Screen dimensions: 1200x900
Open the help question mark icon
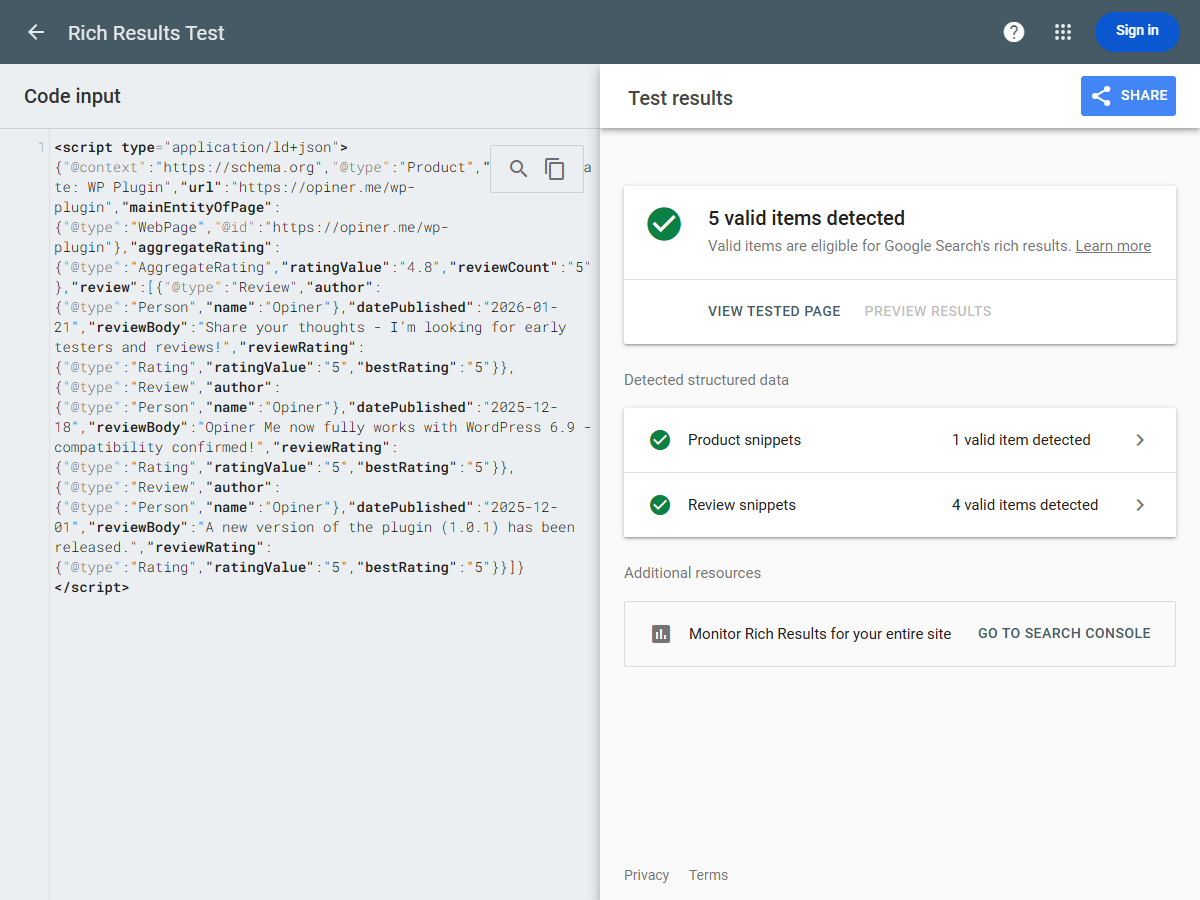point(1014,32)
